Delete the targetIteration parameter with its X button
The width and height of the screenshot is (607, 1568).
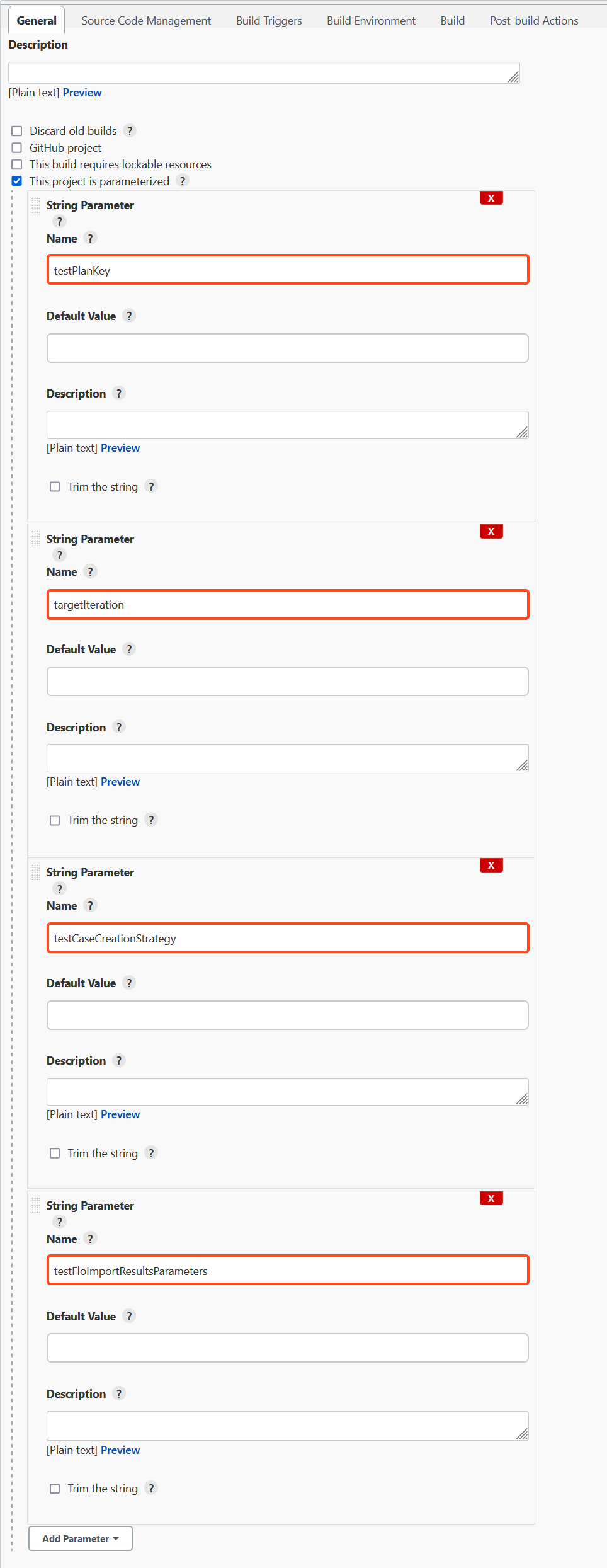click(x=491, y=531)
